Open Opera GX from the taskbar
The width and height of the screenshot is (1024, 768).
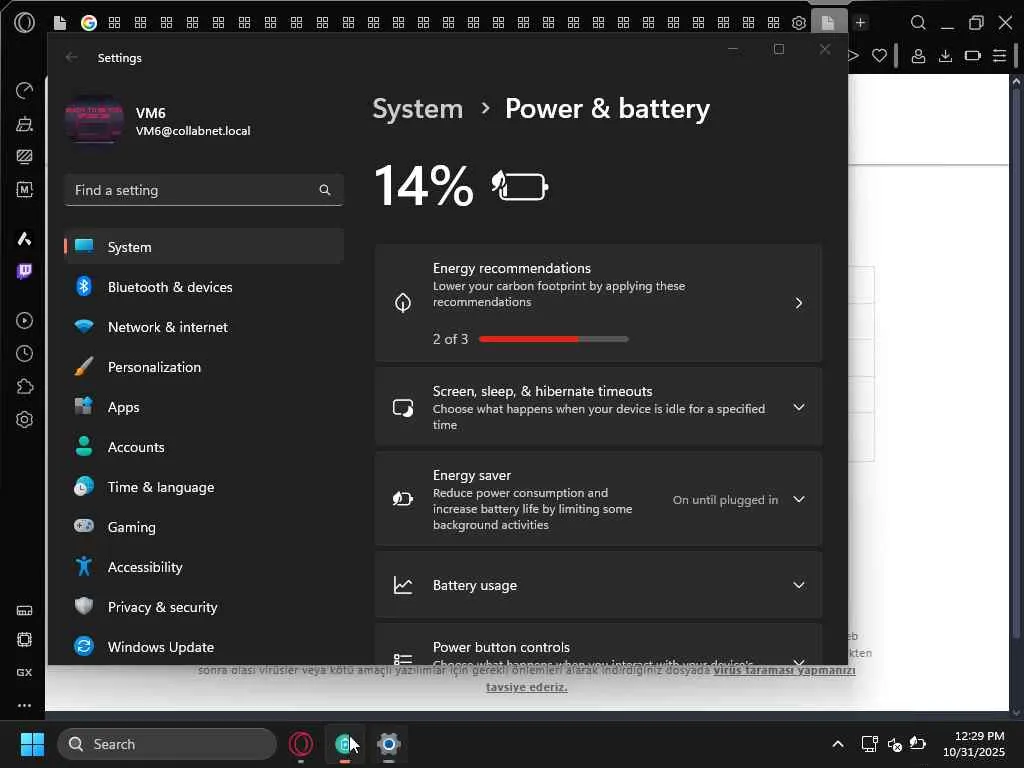click(x=300, y=744)
